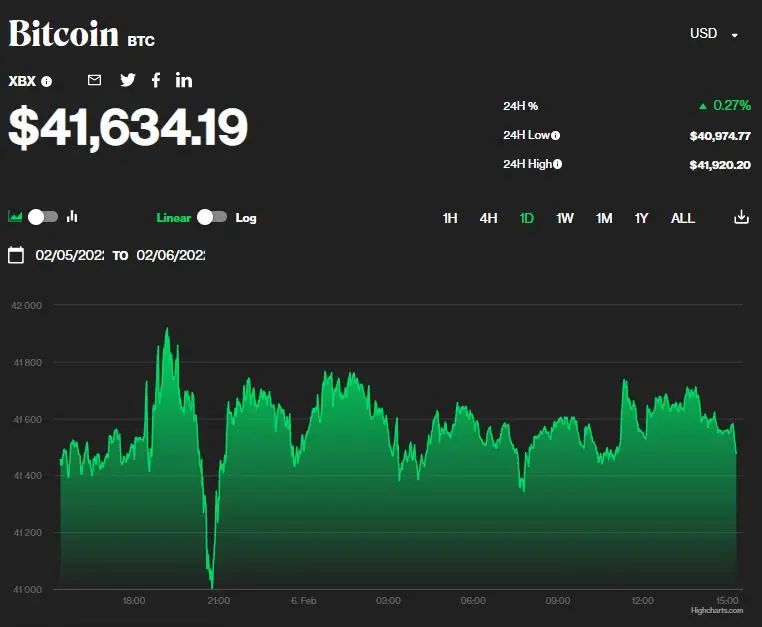
Task: Open XBX info tooltip icon
Action: click(x=47, y=81)
